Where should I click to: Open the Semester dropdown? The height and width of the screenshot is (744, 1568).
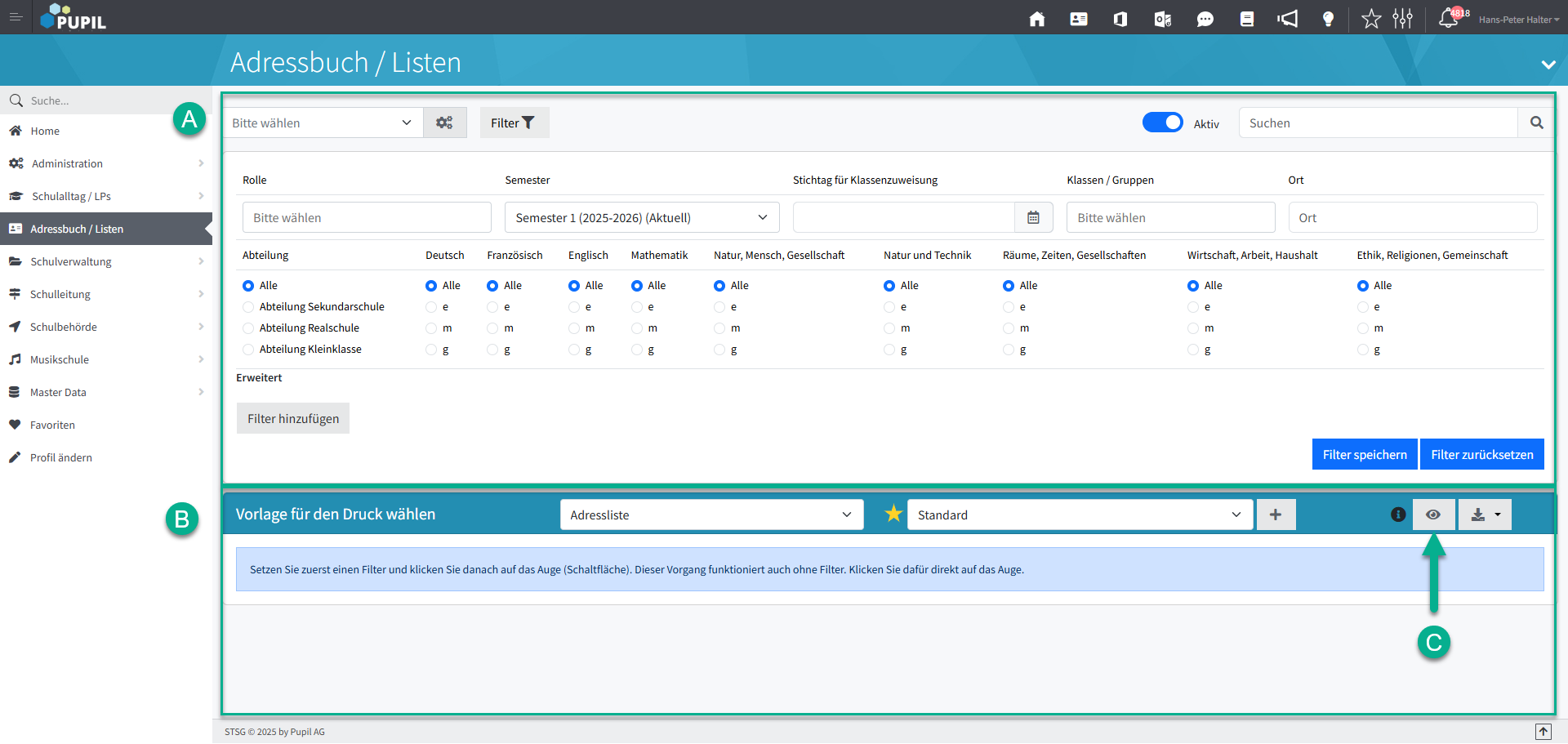[x=641, y=217]
